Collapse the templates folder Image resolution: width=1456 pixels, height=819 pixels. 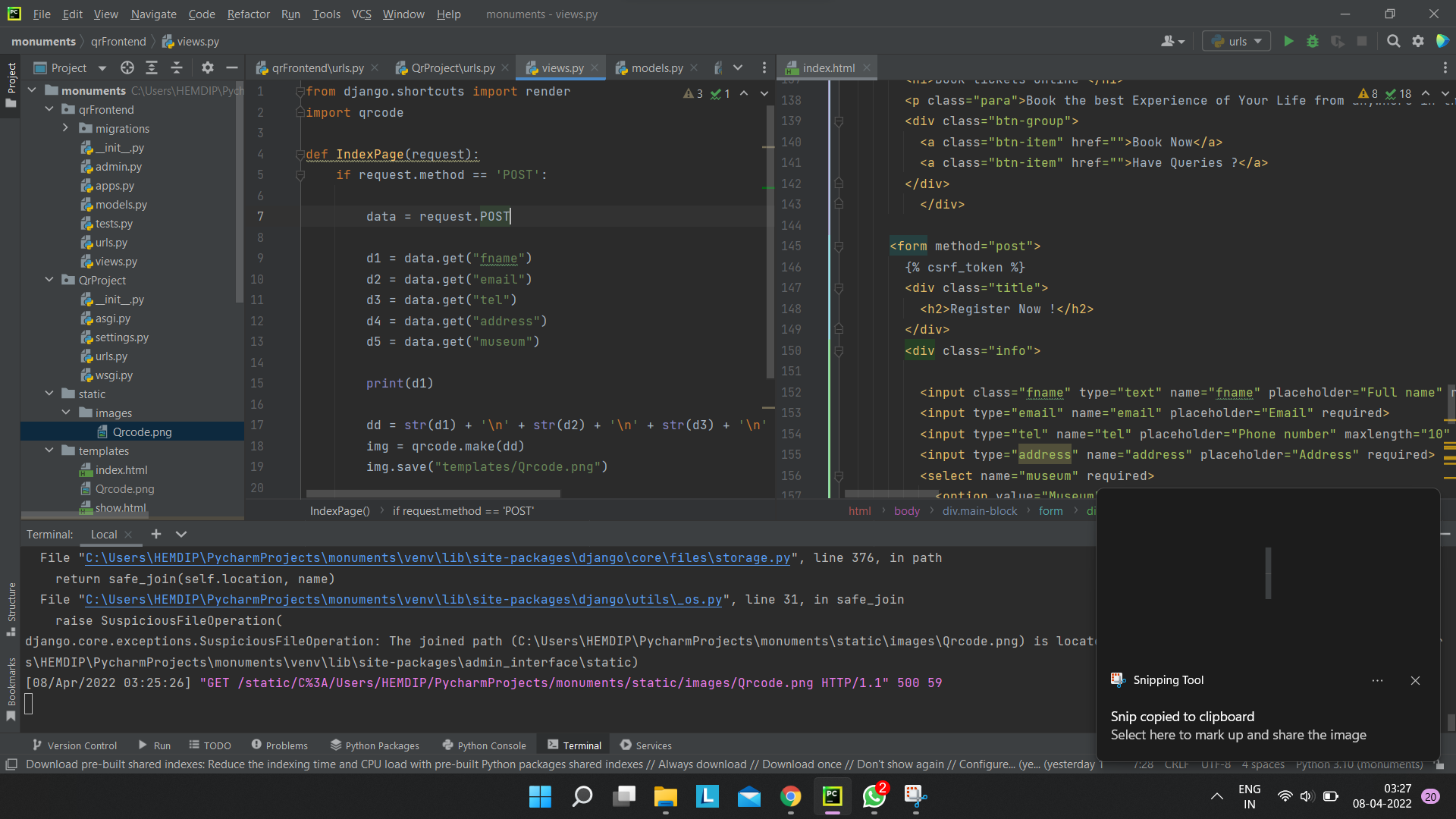49,450
